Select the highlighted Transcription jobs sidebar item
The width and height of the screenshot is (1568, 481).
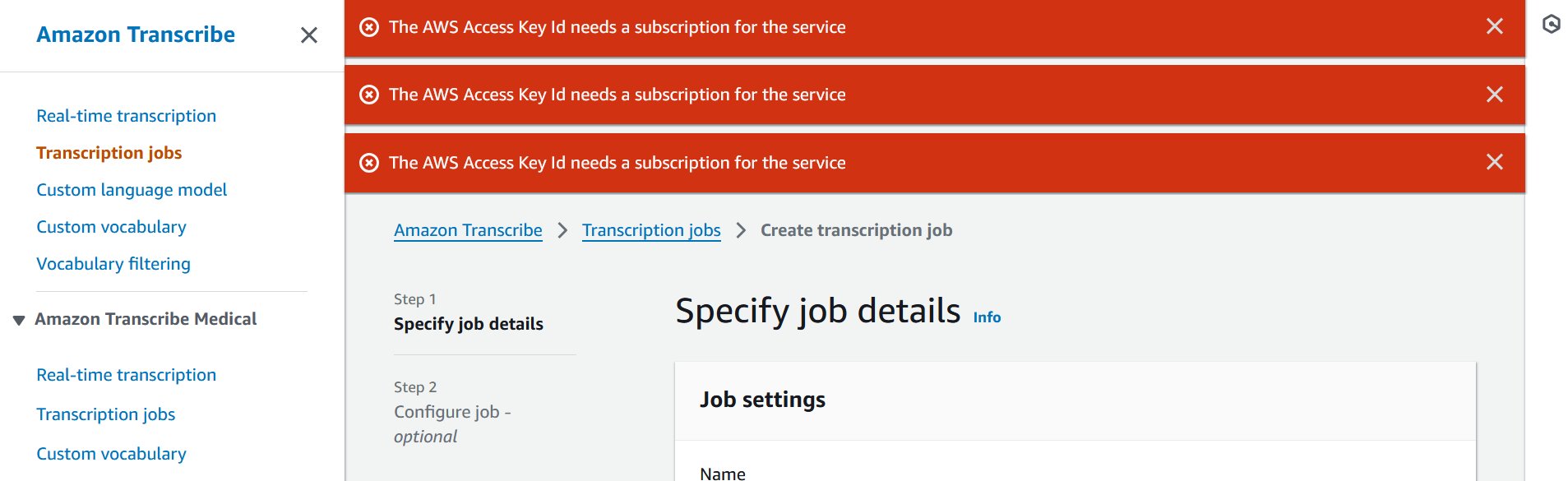coord(109,153)
